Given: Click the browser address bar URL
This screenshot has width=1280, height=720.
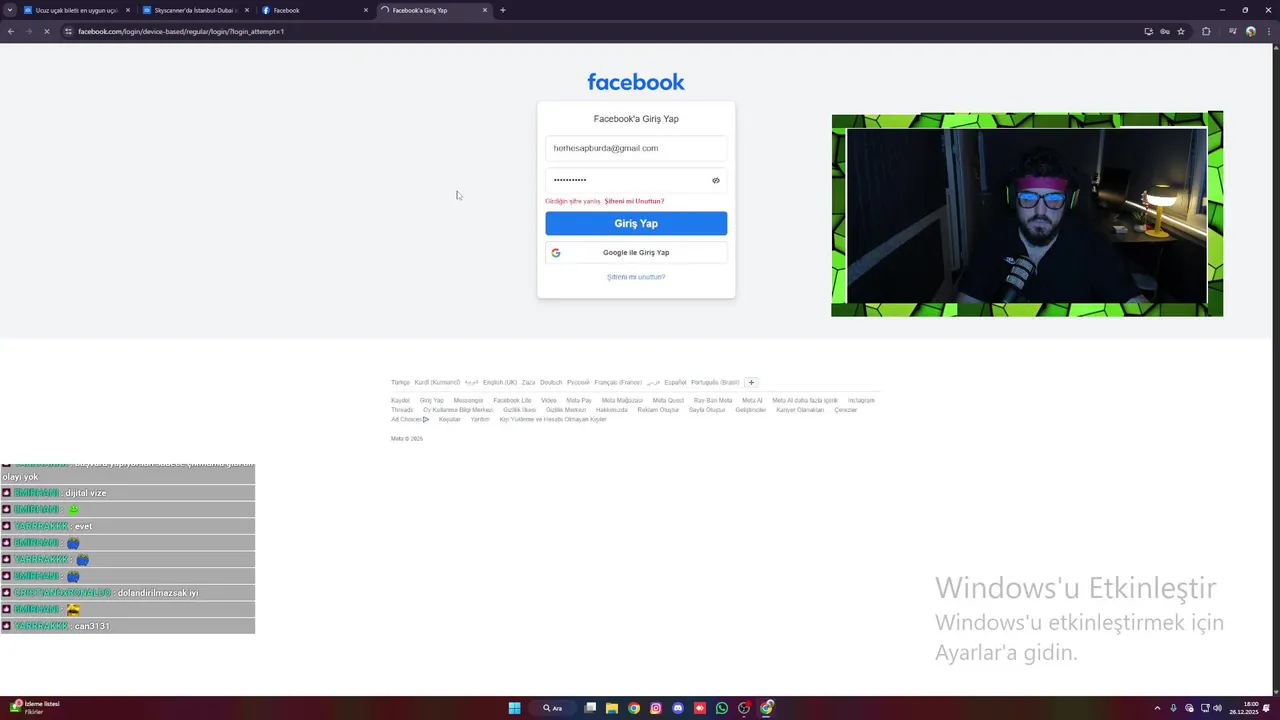Looking at the screenshot, I should (x=181, y=31).
